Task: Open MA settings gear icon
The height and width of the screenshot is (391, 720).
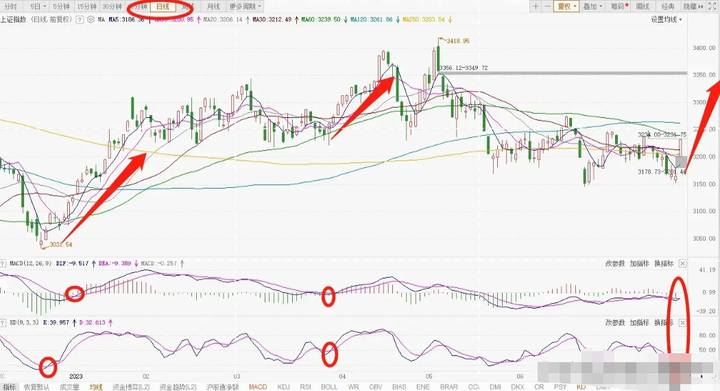Action: [90, 20]
